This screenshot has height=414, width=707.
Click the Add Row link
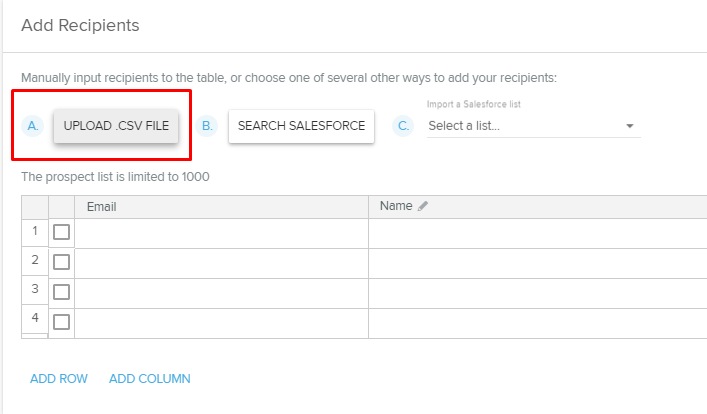[59, 379]
